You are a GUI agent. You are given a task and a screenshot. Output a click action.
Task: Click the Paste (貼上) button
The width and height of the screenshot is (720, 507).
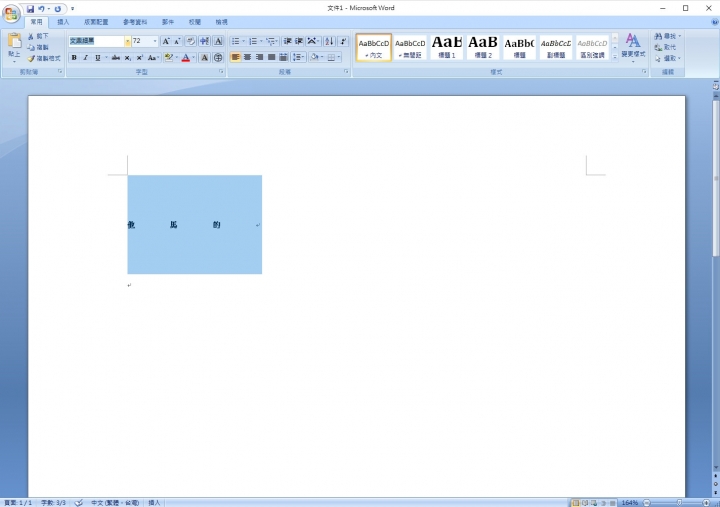point(14,47)
